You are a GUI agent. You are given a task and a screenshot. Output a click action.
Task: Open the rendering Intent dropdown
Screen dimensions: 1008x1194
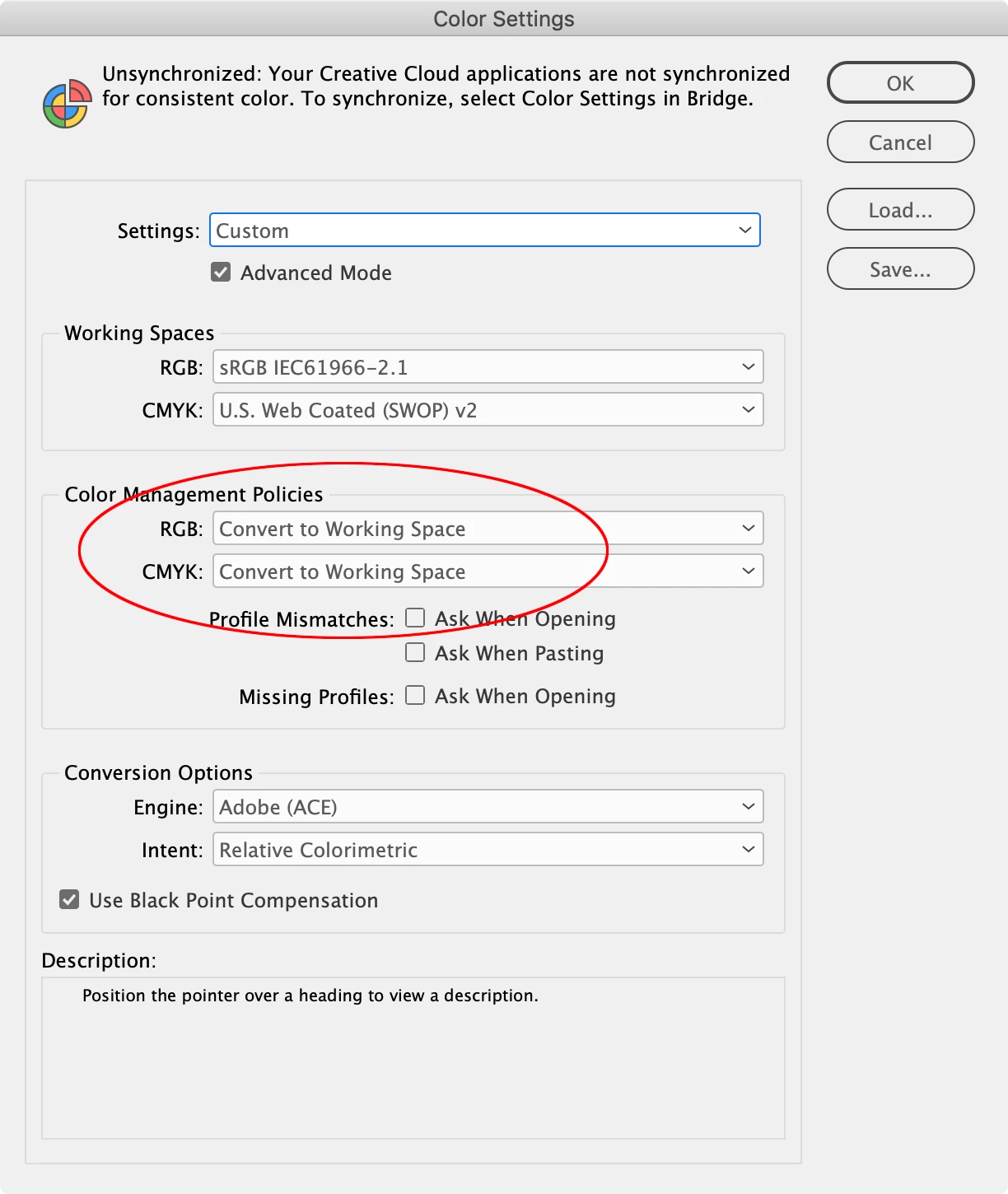488,850
